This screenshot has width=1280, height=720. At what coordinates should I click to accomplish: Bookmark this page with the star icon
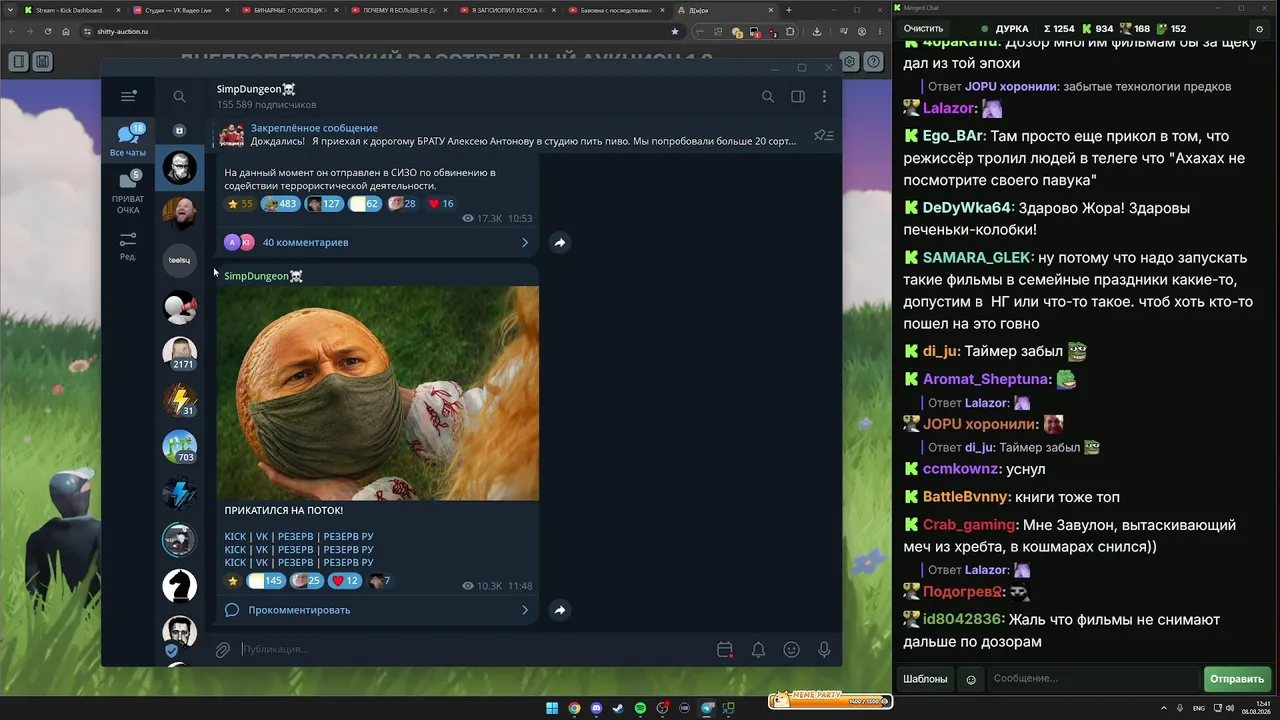pyautogui.click(x=675, y=31)
